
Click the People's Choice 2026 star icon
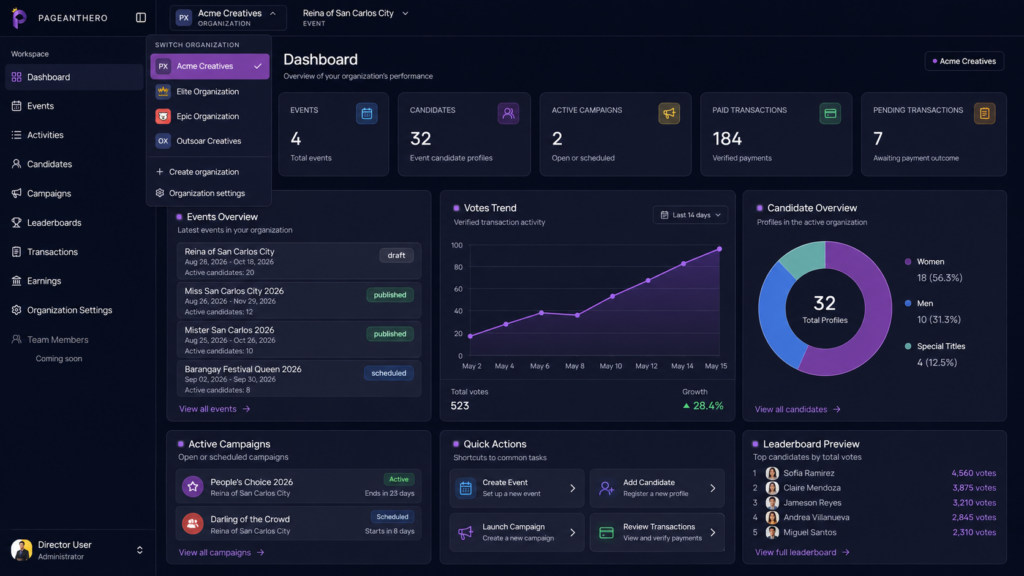(192, 487)
